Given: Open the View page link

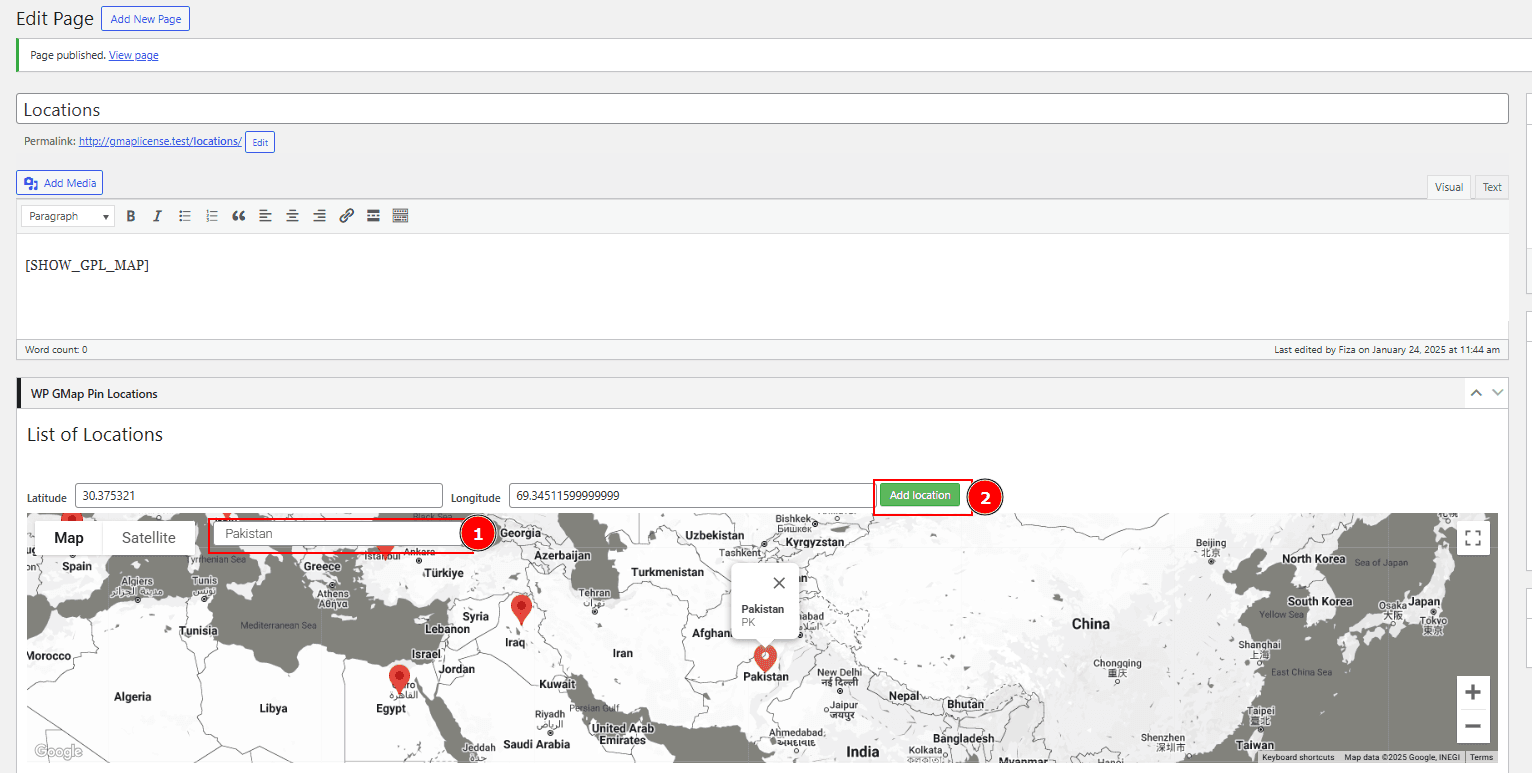Looking at the screenshot, I should point(133,55).
